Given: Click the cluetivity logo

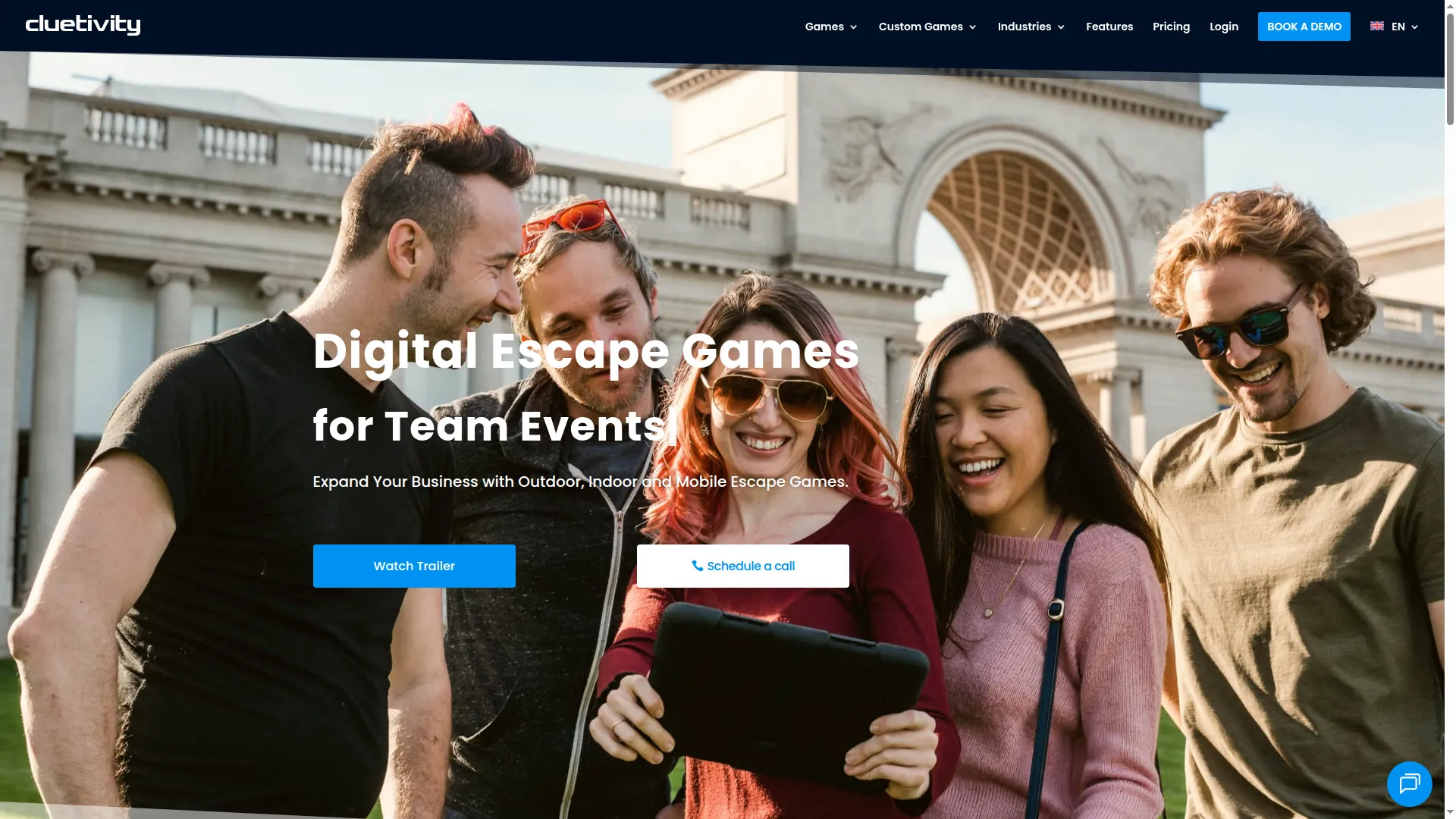Looking at the screenshot, I should (83, 25).
